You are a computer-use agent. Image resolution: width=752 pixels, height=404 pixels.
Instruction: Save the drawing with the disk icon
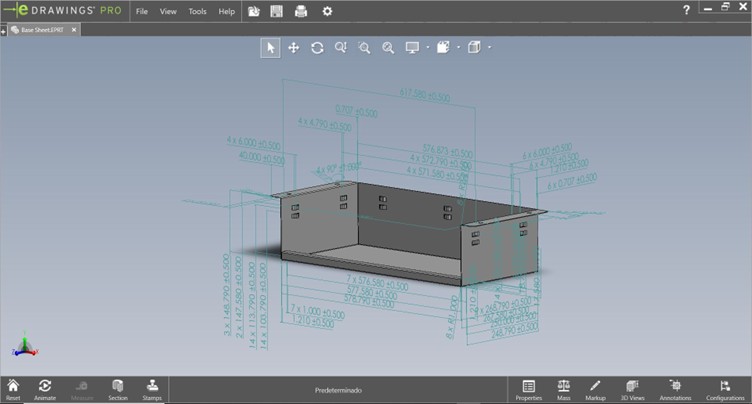tap(277, 11)
